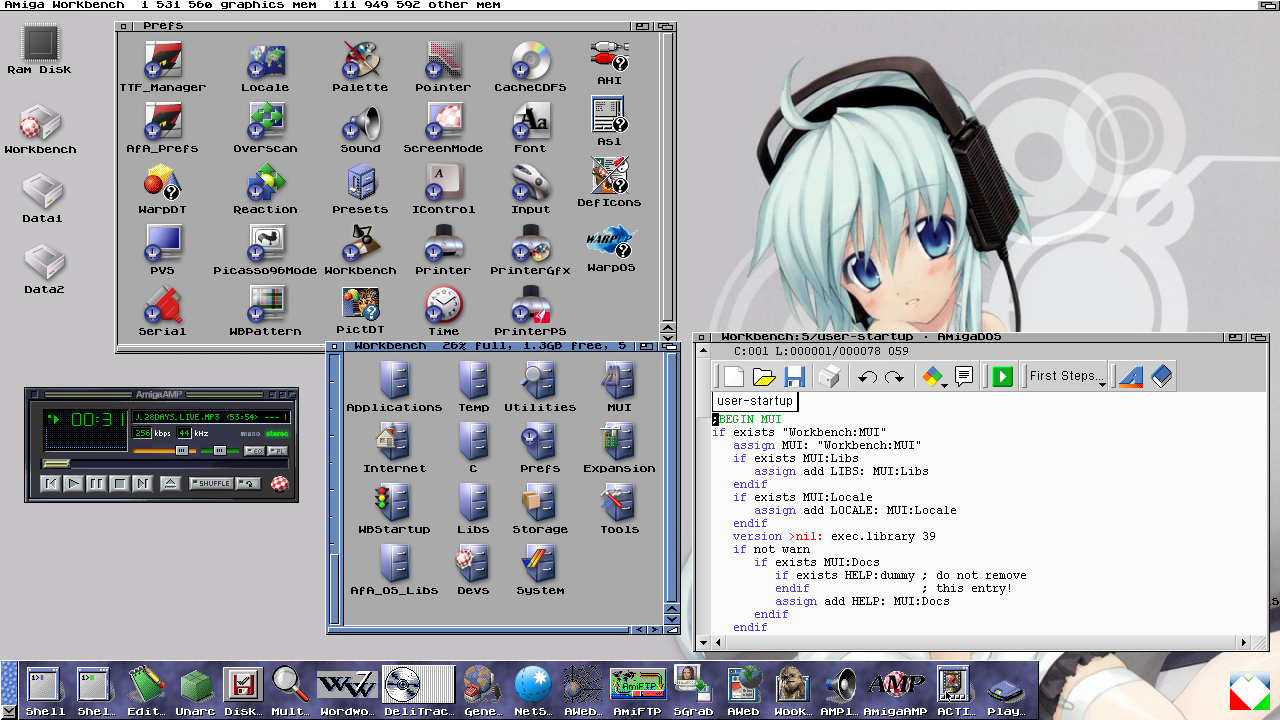The image size is (1280, 720).
Task: Select the WarpOS prefs icon
Action: [611, 248]
